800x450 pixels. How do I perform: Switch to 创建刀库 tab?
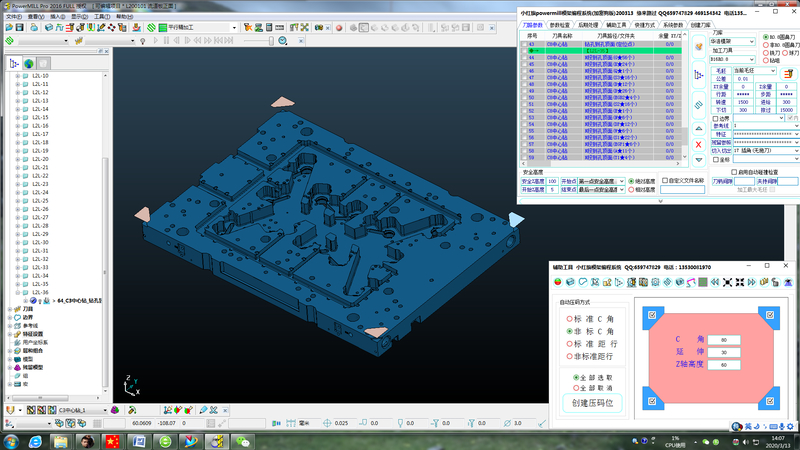(700, 25)
